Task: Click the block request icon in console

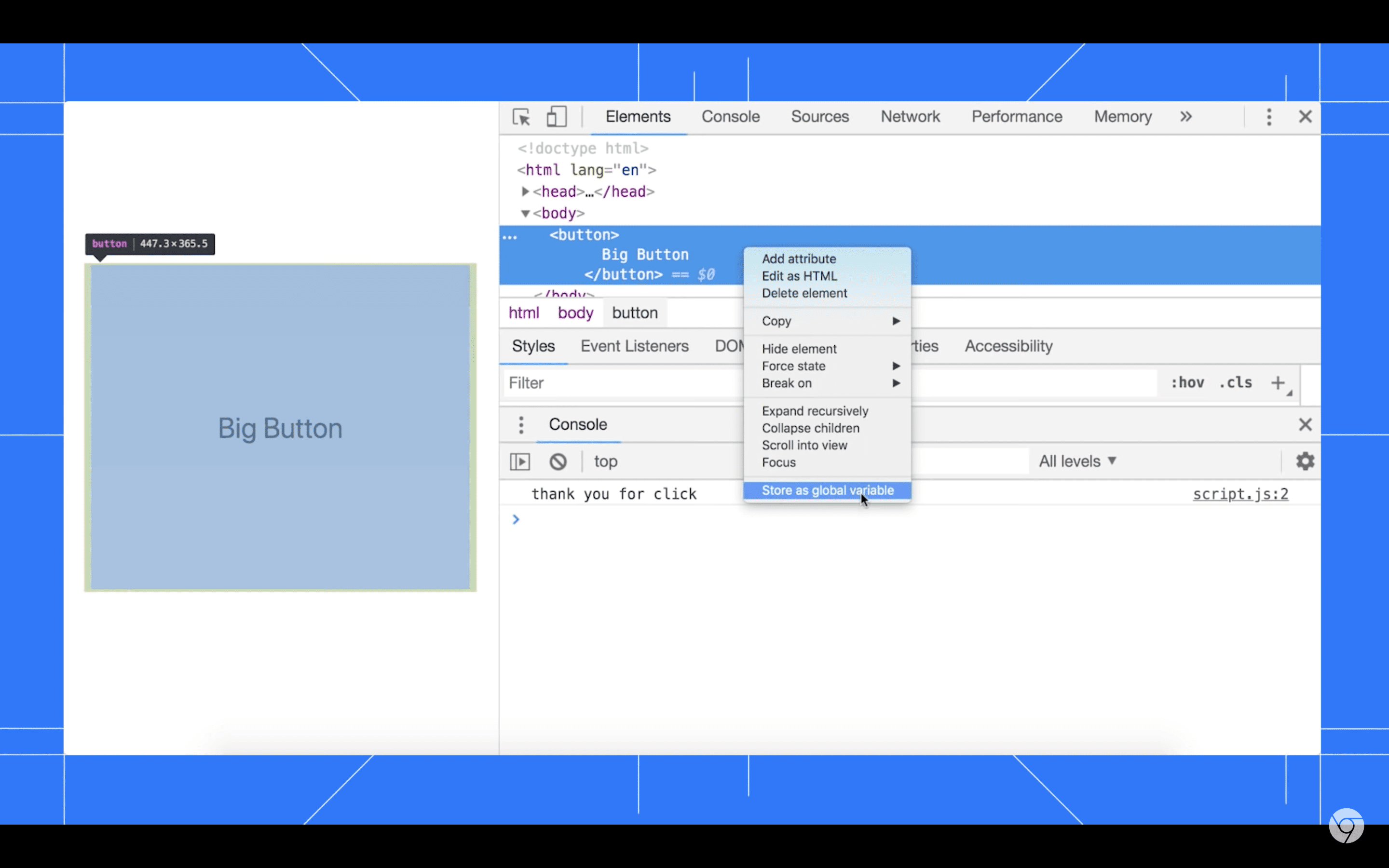Action: pyautogui.click(x=557, y=461)
